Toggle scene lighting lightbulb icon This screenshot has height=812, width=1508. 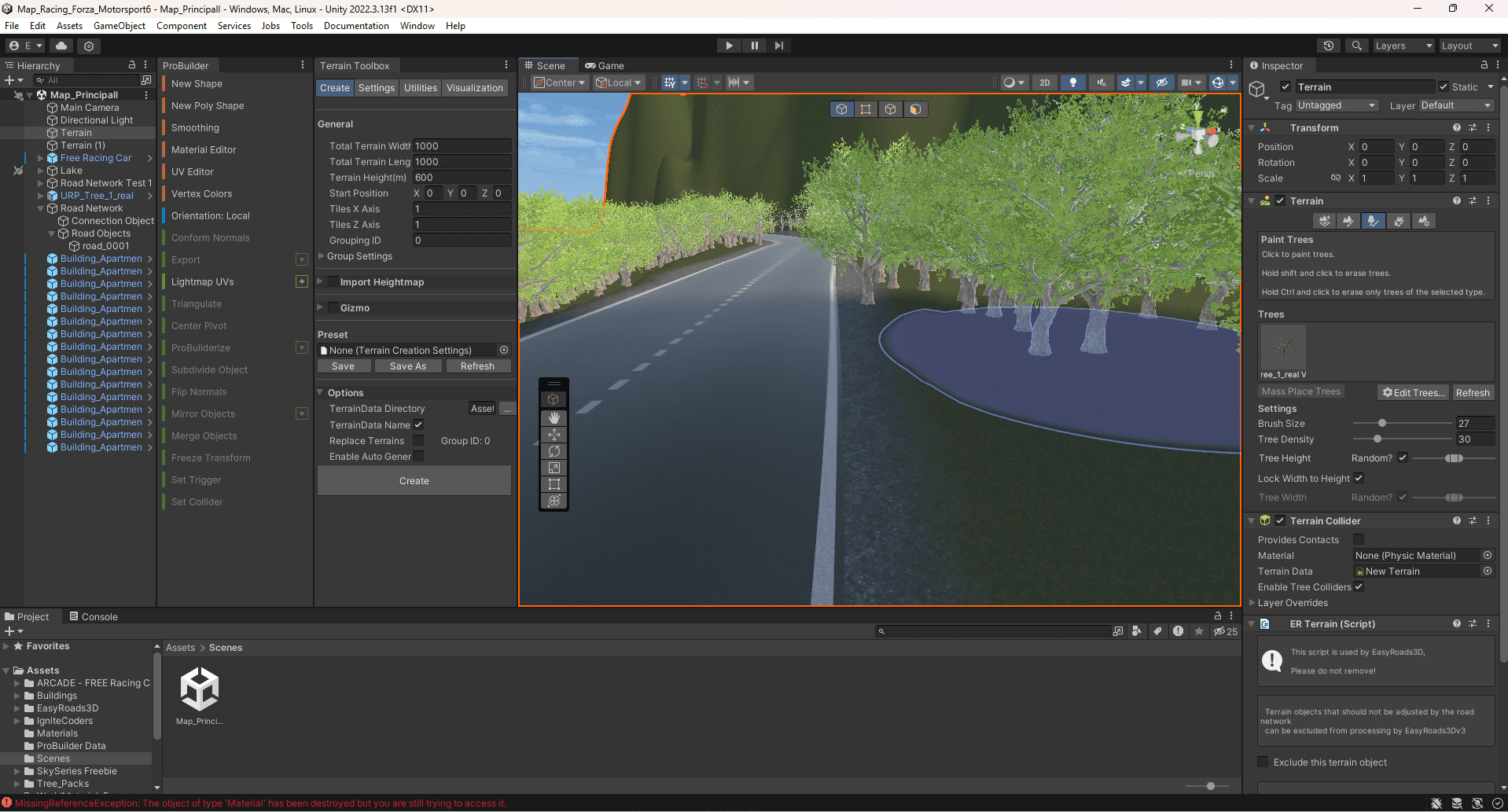click(1072, 83)
